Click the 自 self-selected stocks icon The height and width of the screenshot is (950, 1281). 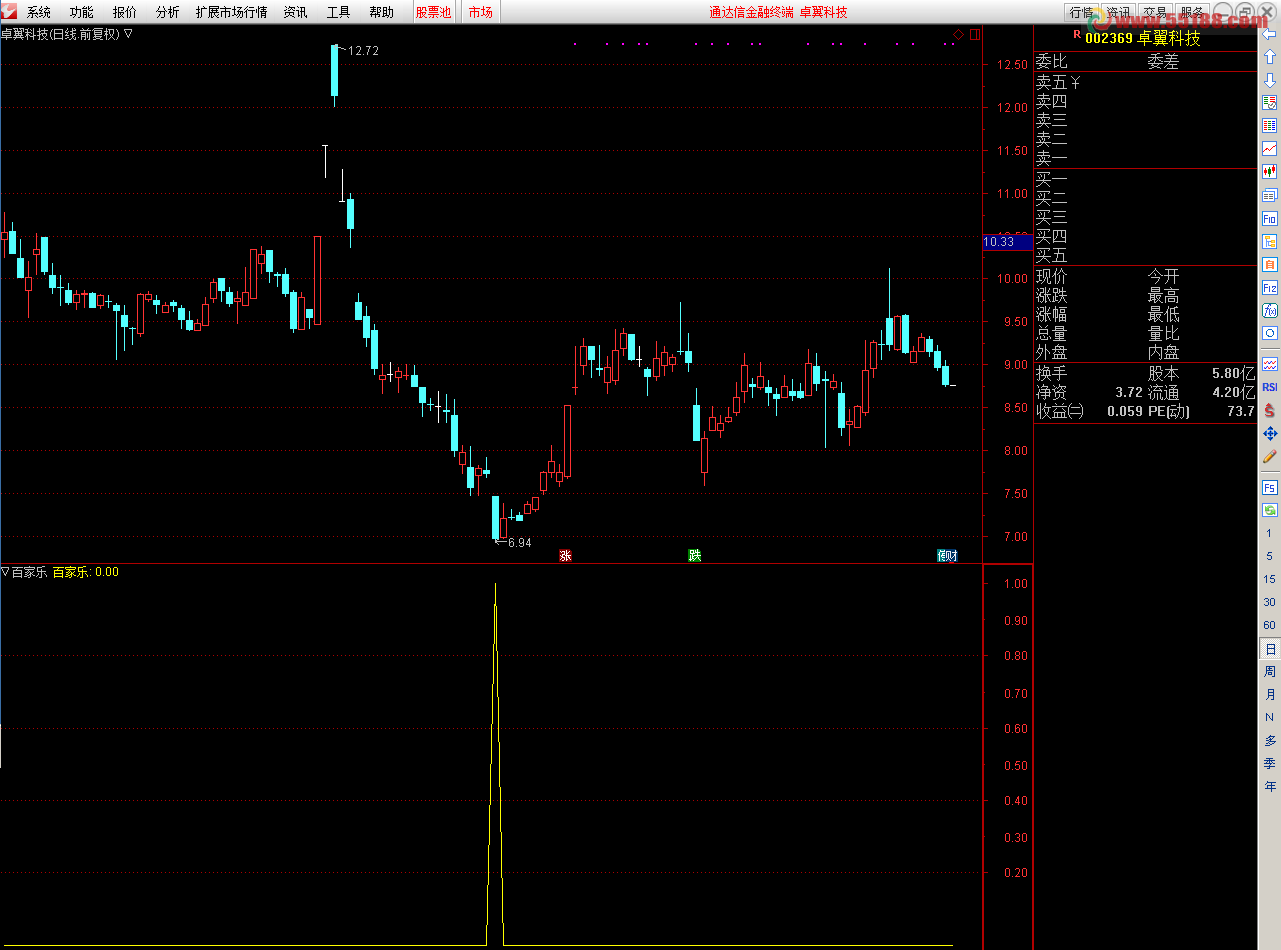pyautogui.click(x=1270, y=264)
